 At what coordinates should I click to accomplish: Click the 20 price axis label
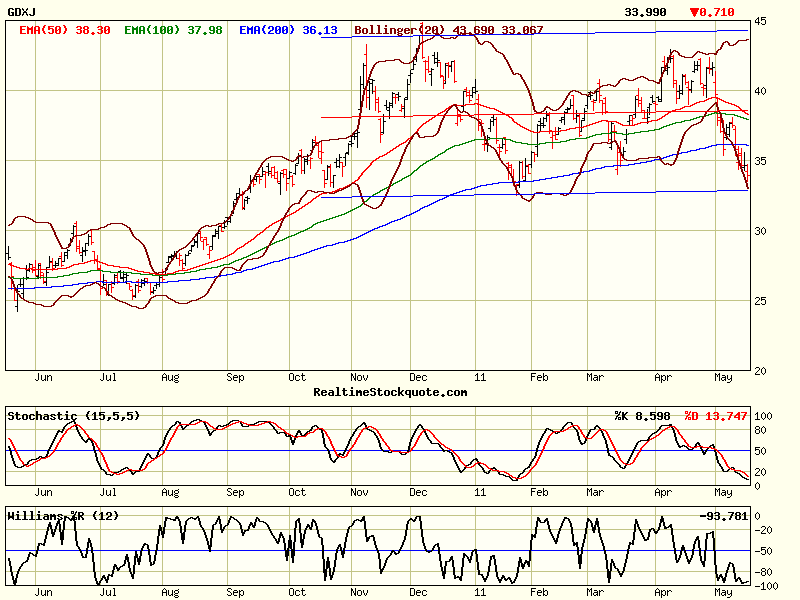761,371
